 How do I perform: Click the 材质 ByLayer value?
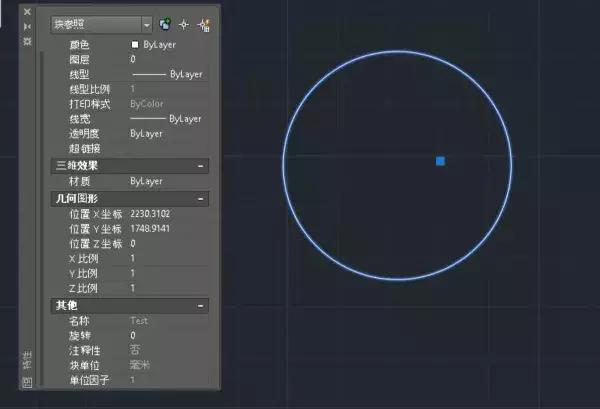click(146, 181)
